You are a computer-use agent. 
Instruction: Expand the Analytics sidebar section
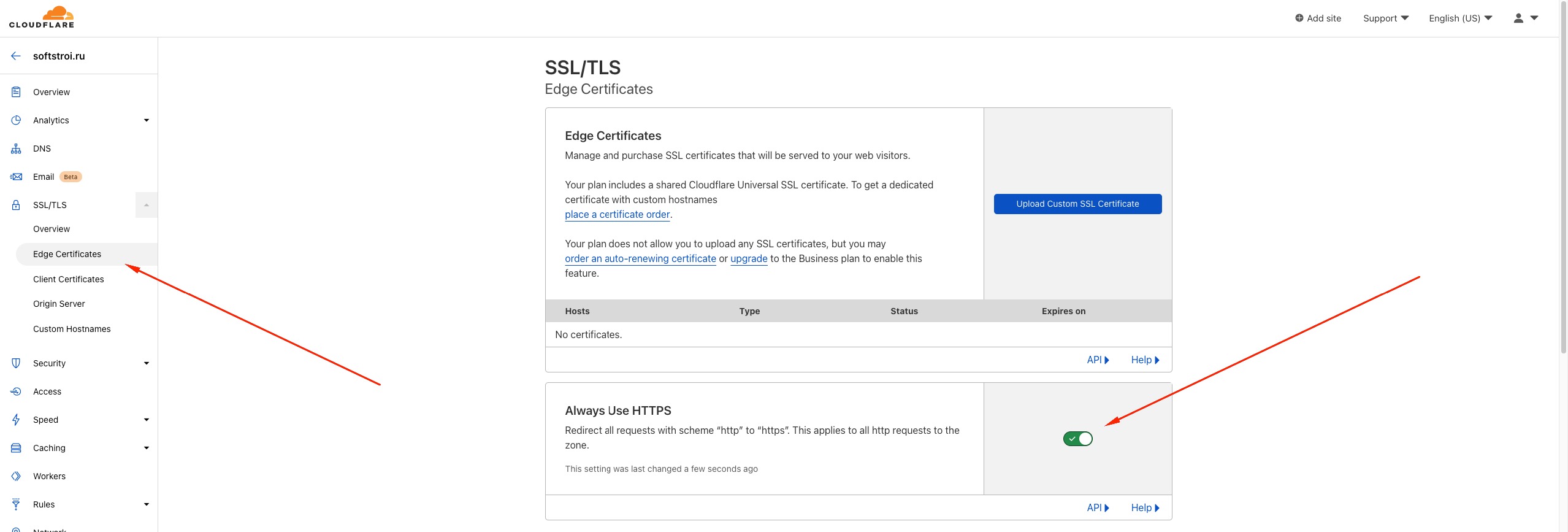point(146,120)
